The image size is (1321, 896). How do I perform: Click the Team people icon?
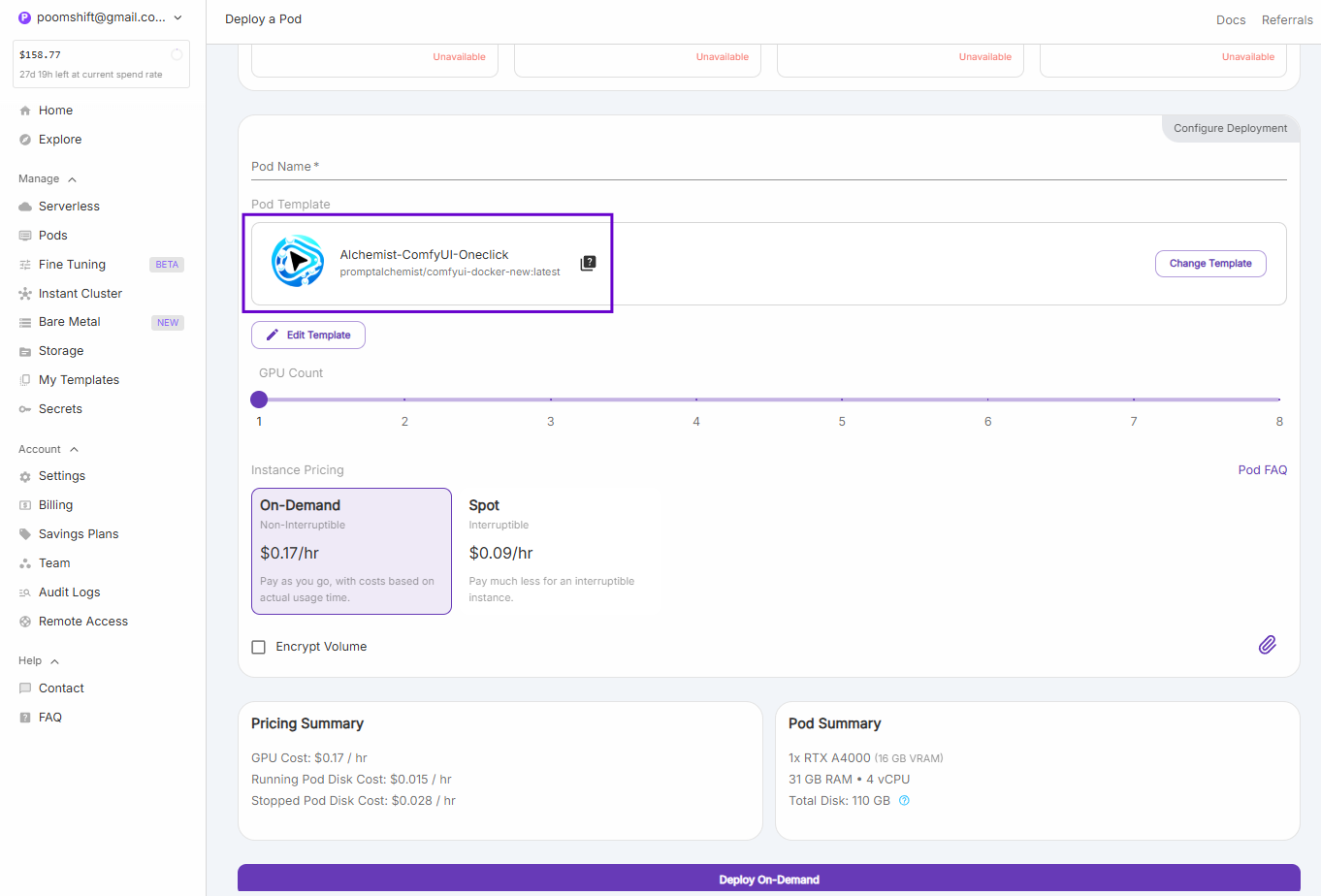[25, 563]
